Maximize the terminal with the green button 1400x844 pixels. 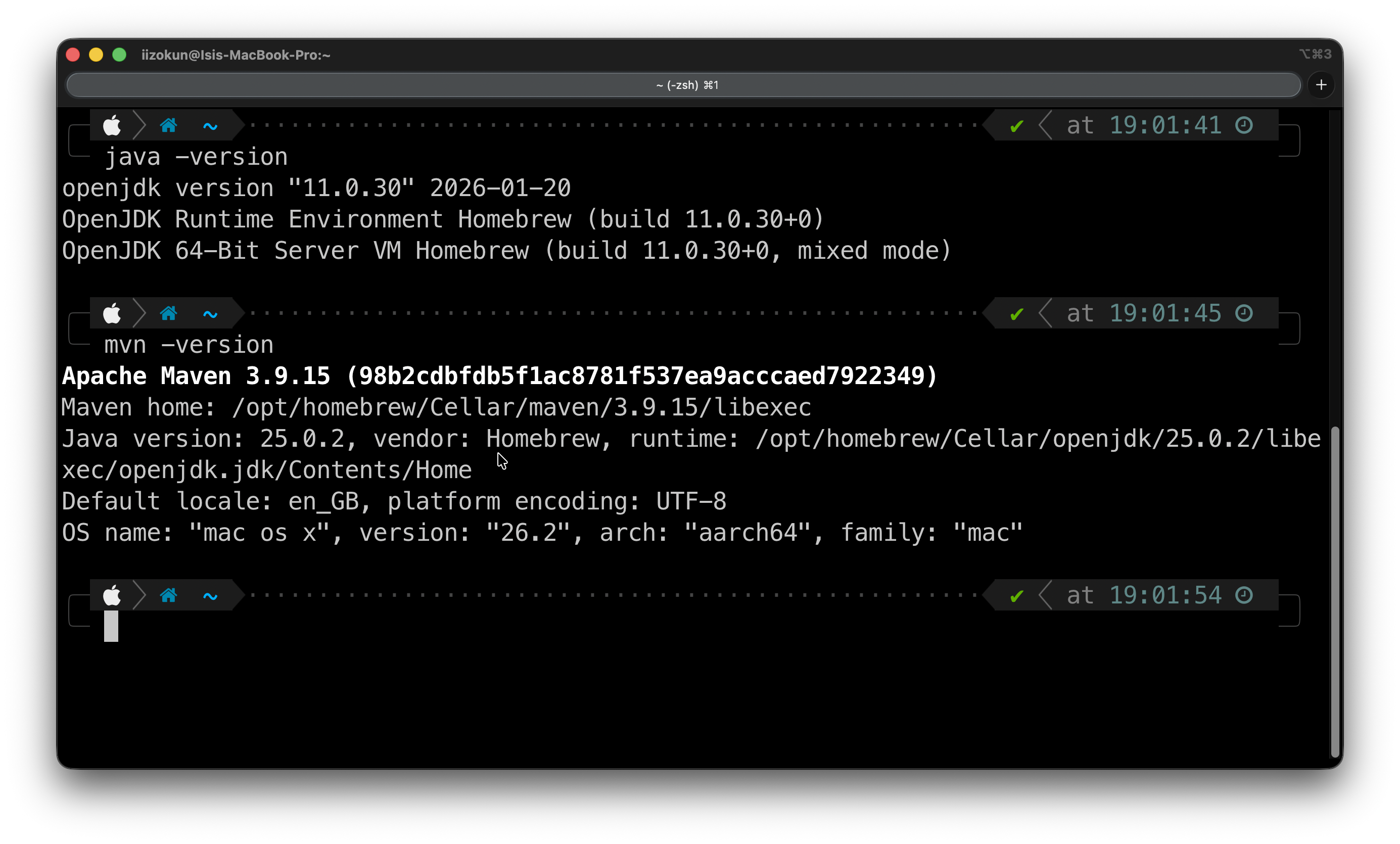pos(119,55)
